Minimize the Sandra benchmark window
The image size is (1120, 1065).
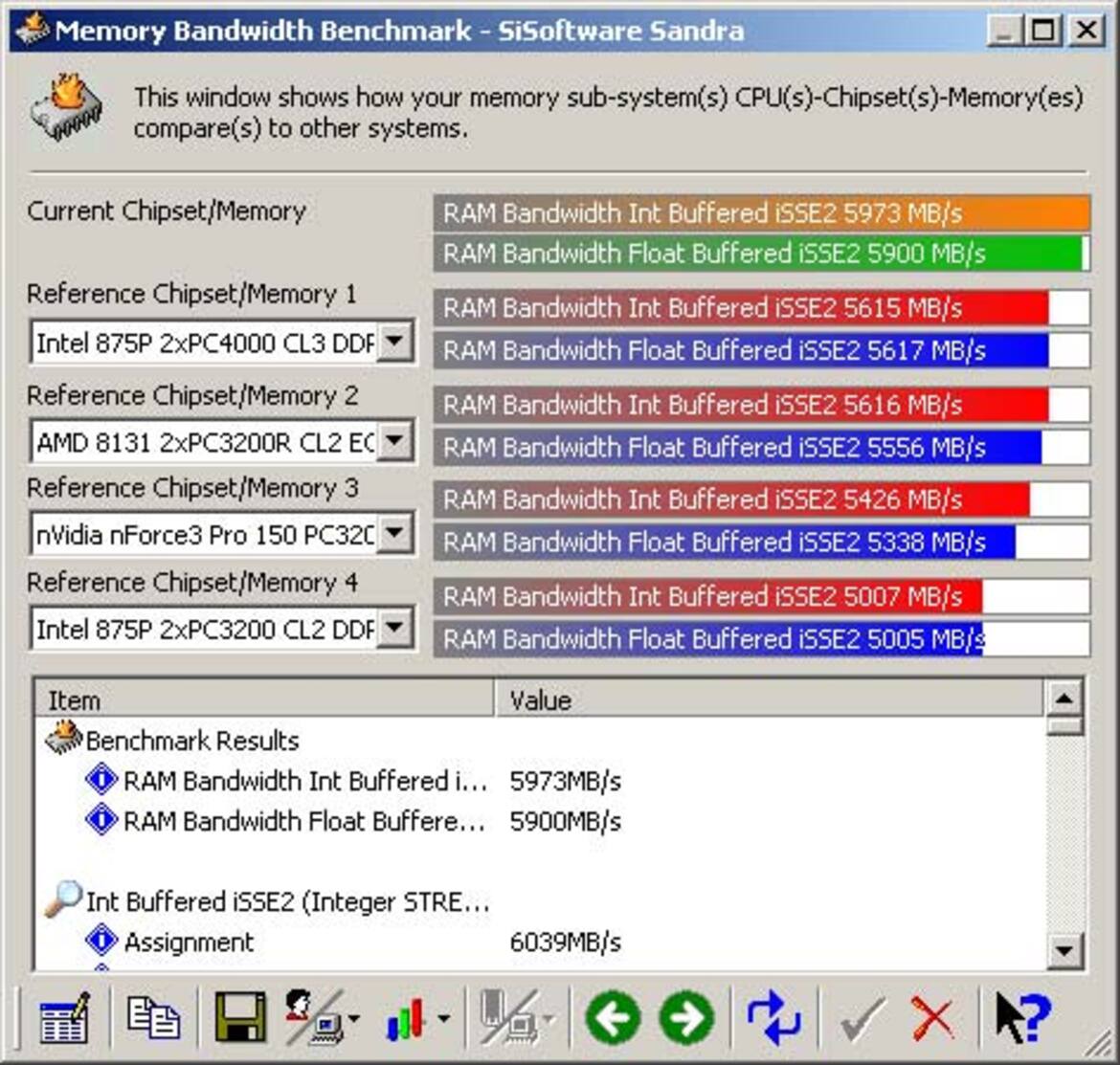[1003, 30]
